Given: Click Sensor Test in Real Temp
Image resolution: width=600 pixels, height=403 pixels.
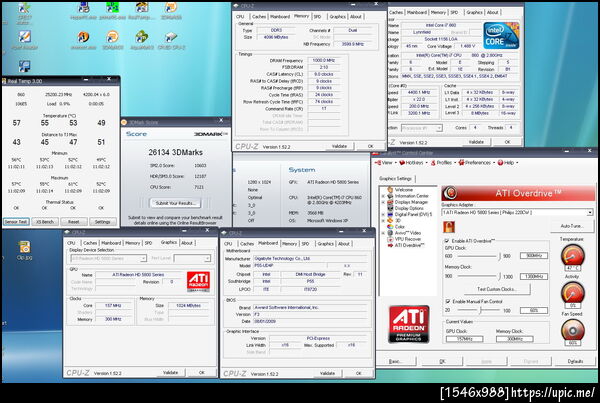Looking at the screenshot, I should point(16,222).
